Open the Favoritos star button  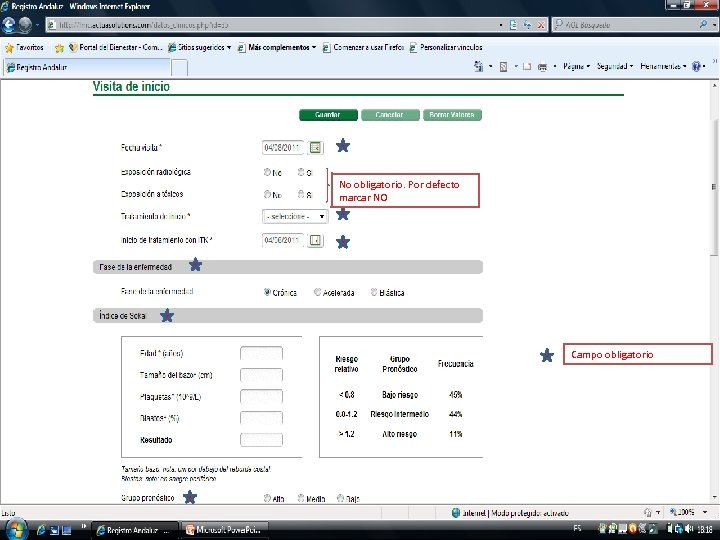click(24, 47)
